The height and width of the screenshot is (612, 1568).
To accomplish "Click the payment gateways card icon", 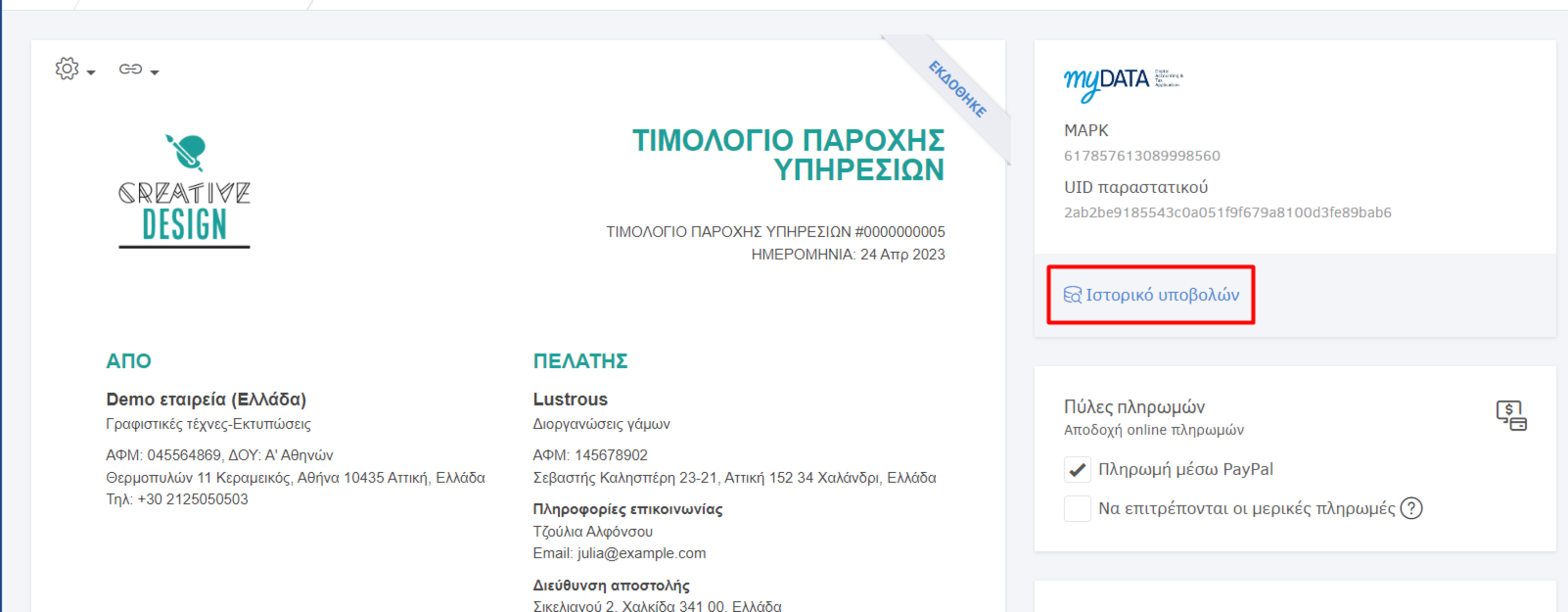I will [1512, 416].
